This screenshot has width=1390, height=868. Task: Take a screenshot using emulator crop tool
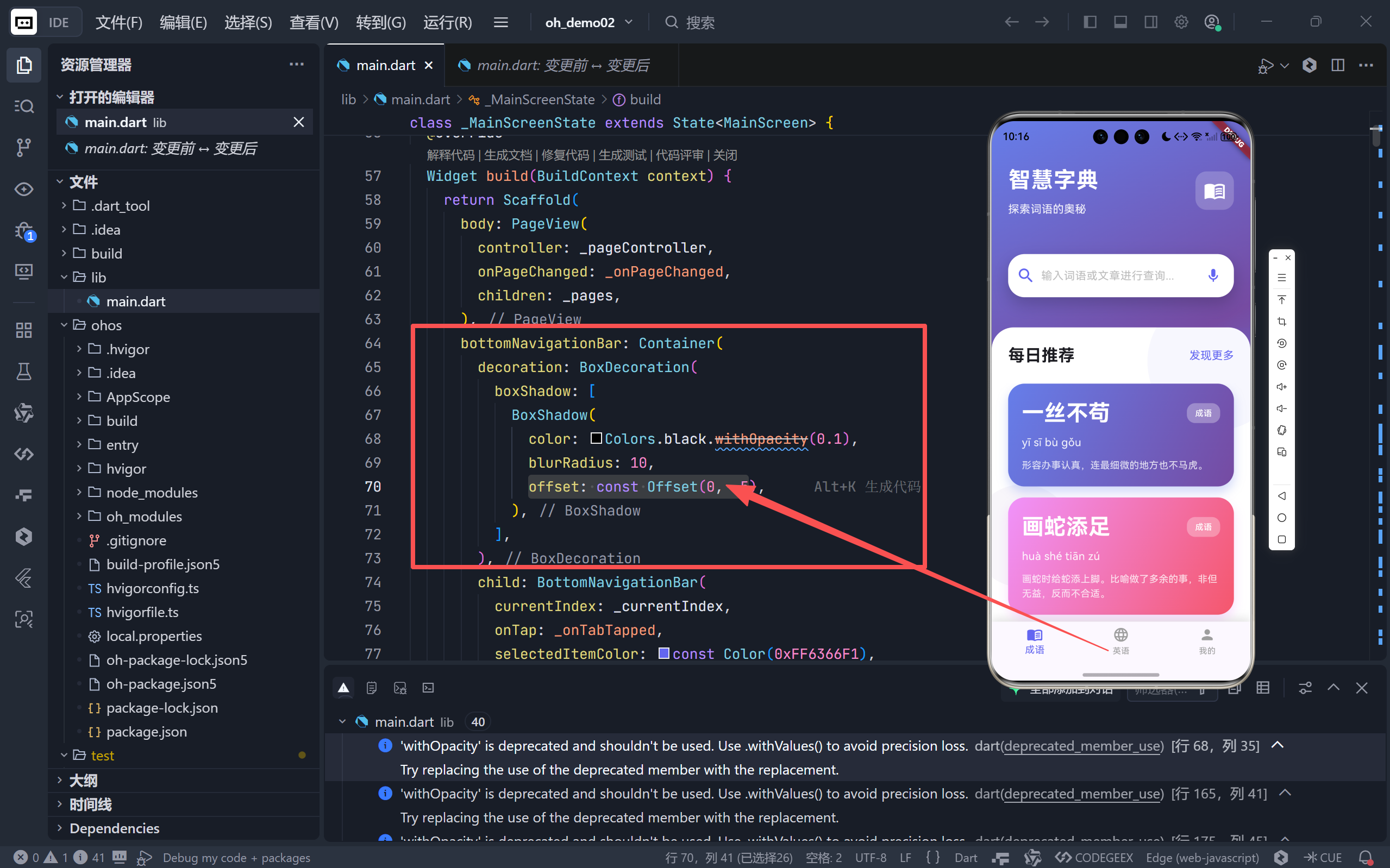pos(1282,322)
